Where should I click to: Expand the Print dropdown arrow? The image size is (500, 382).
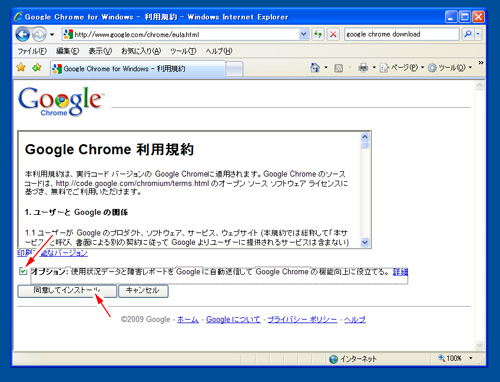[374, 68]
